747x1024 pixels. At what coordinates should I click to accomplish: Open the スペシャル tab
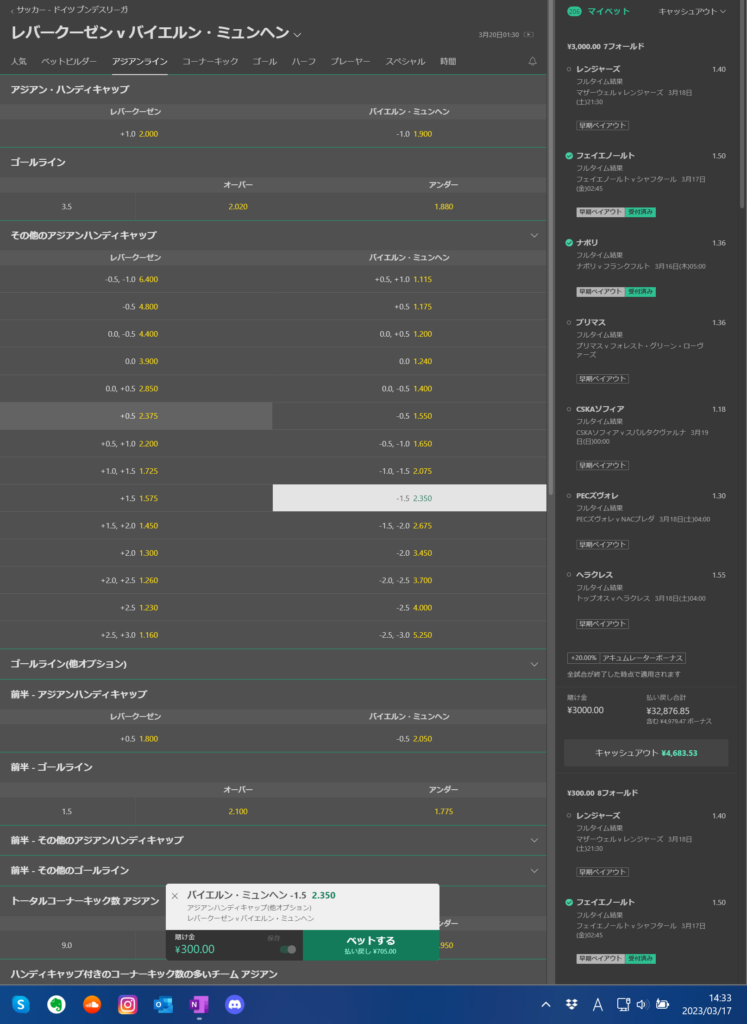coord(405,61)
